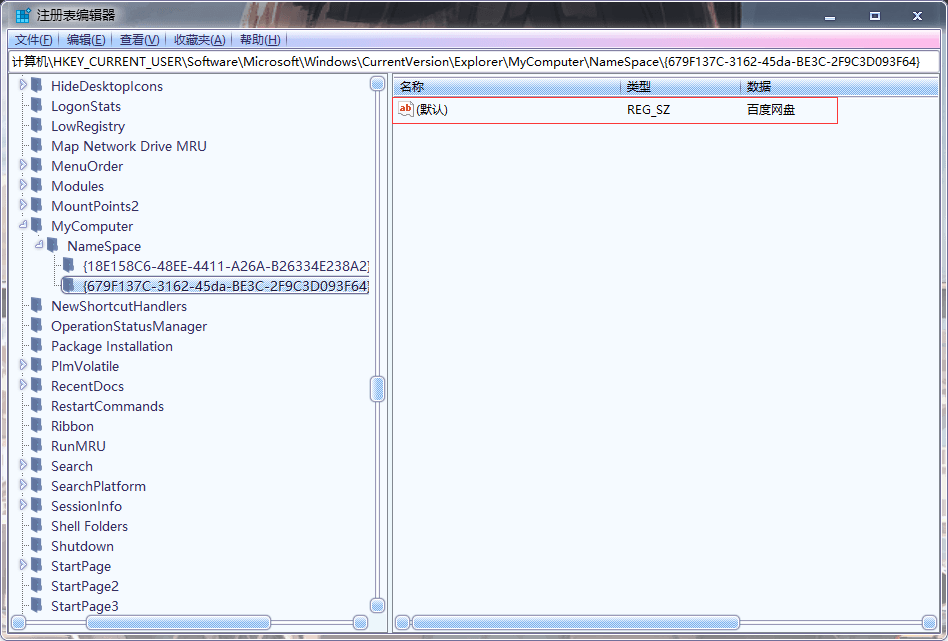The height and width of the screenshot is (641, 948).
Task: Open the 收藏夹(A) menu
Action: 200,40
